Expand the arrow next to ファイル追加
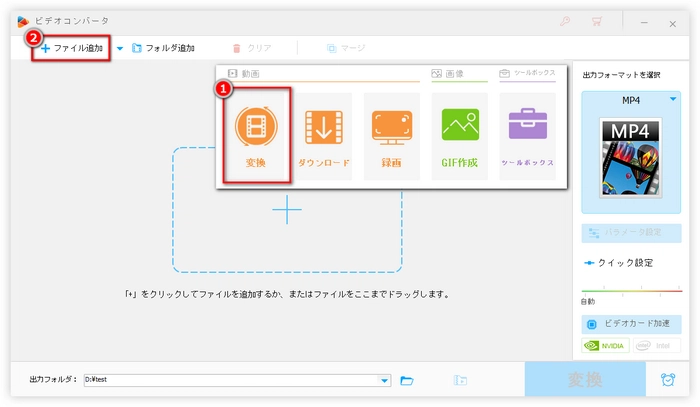 [120, 48]
